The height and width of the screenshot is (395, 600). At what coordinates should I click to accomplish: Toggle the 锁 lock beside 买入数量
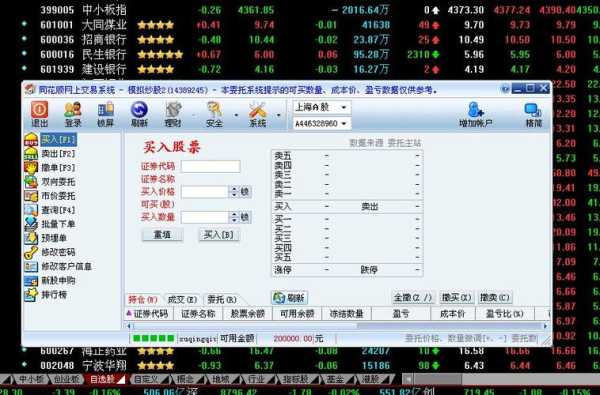(245, 217)
